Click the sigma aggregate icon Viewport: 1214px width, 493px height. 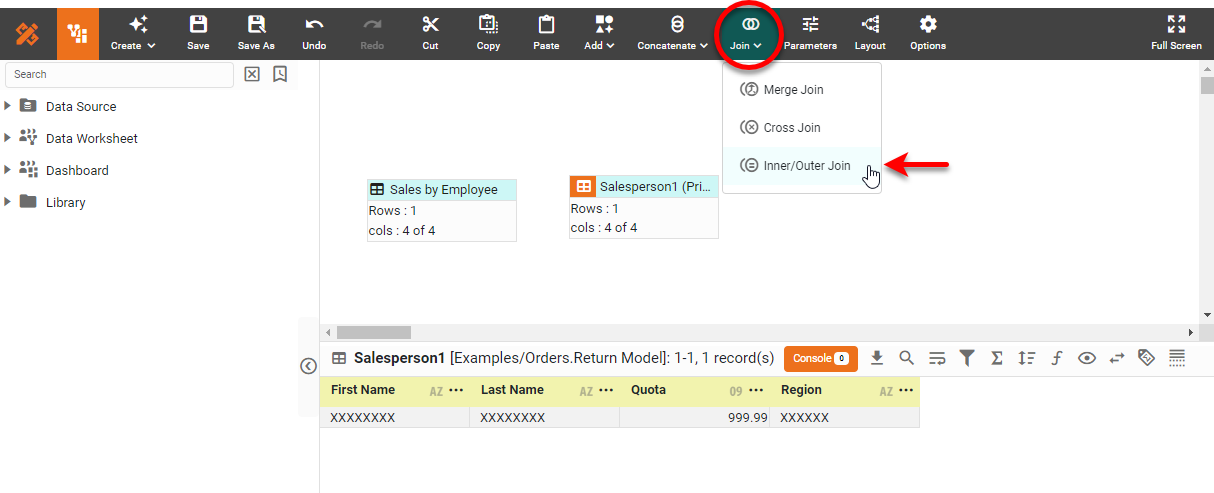997,358
